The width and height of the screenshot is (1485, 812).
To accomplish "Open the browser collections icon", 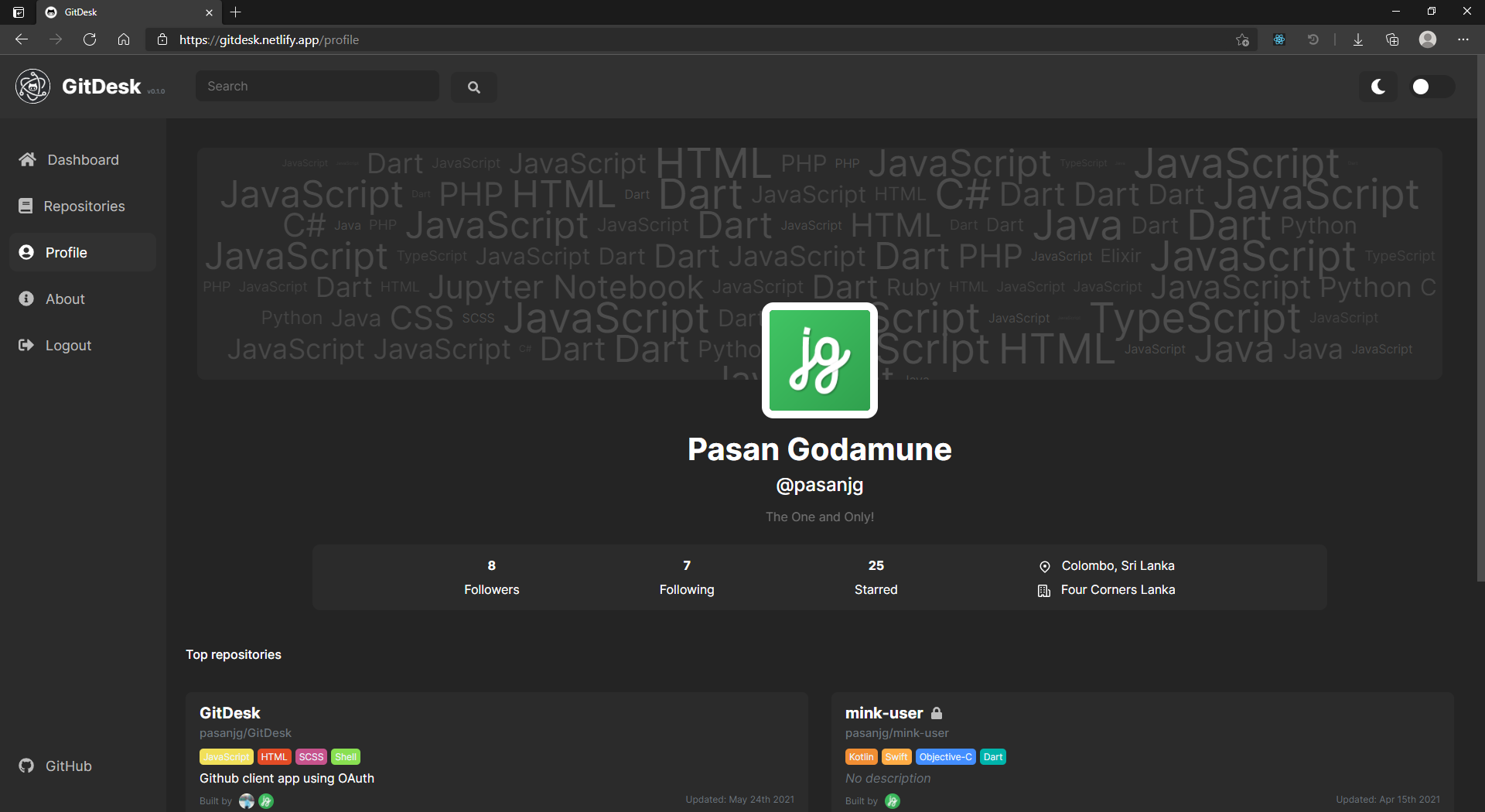I will (1392, 39).
